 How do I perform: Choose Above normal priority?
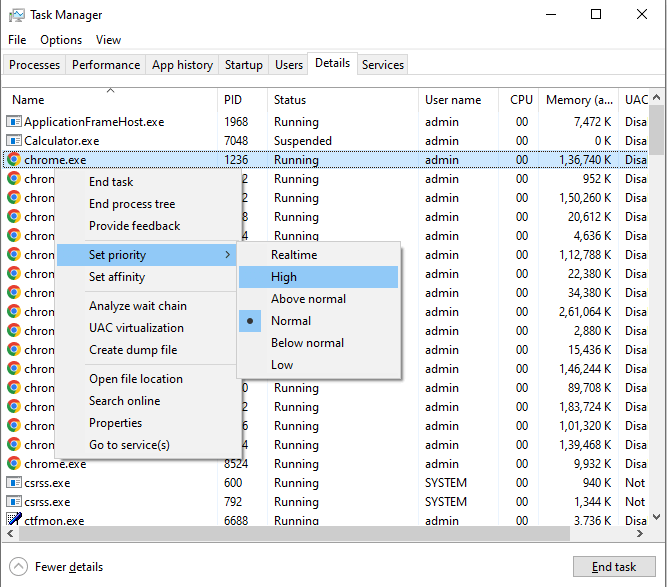(319, 299)
